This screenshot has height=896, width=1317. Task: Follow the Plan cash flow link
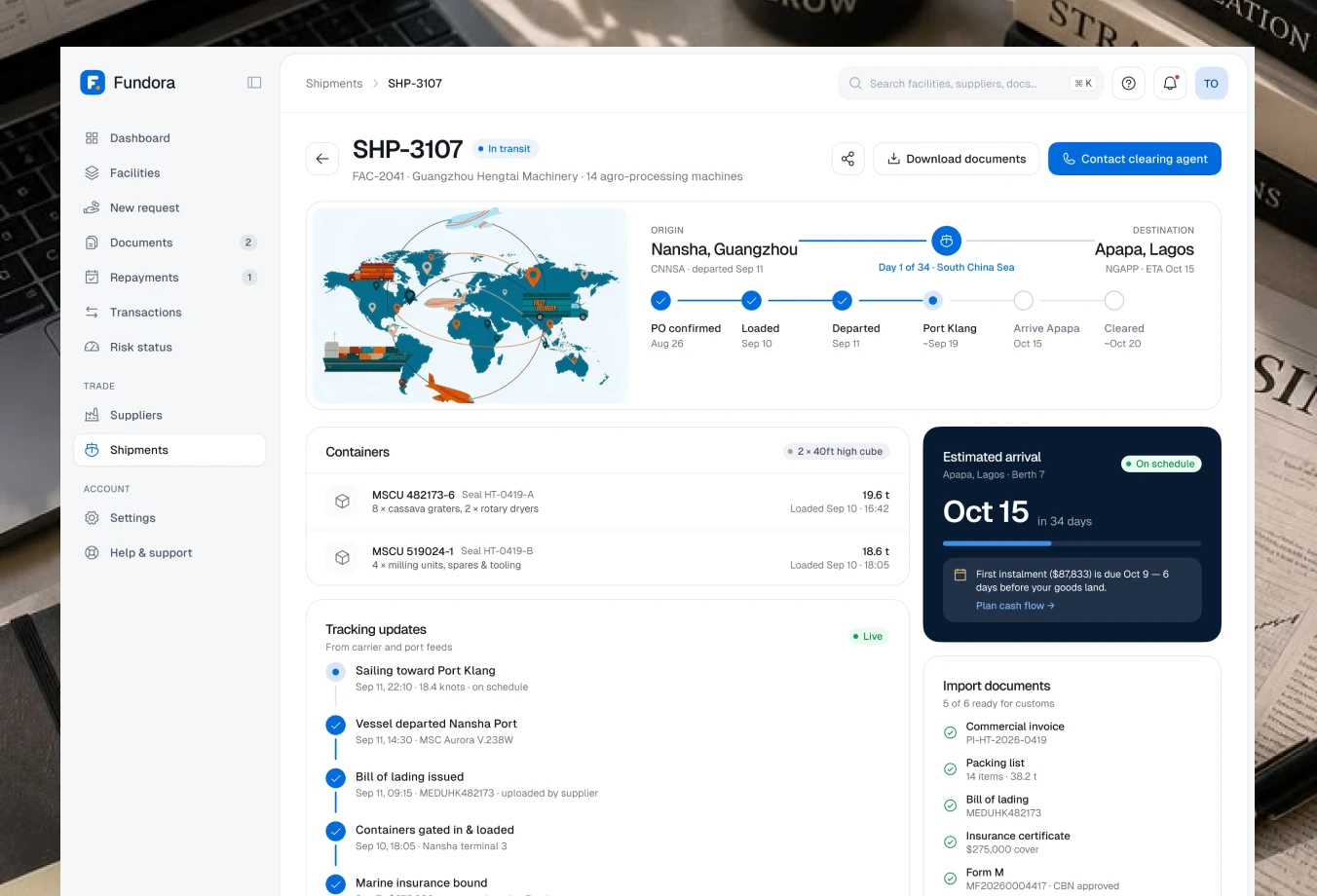tap(1015, 606)
